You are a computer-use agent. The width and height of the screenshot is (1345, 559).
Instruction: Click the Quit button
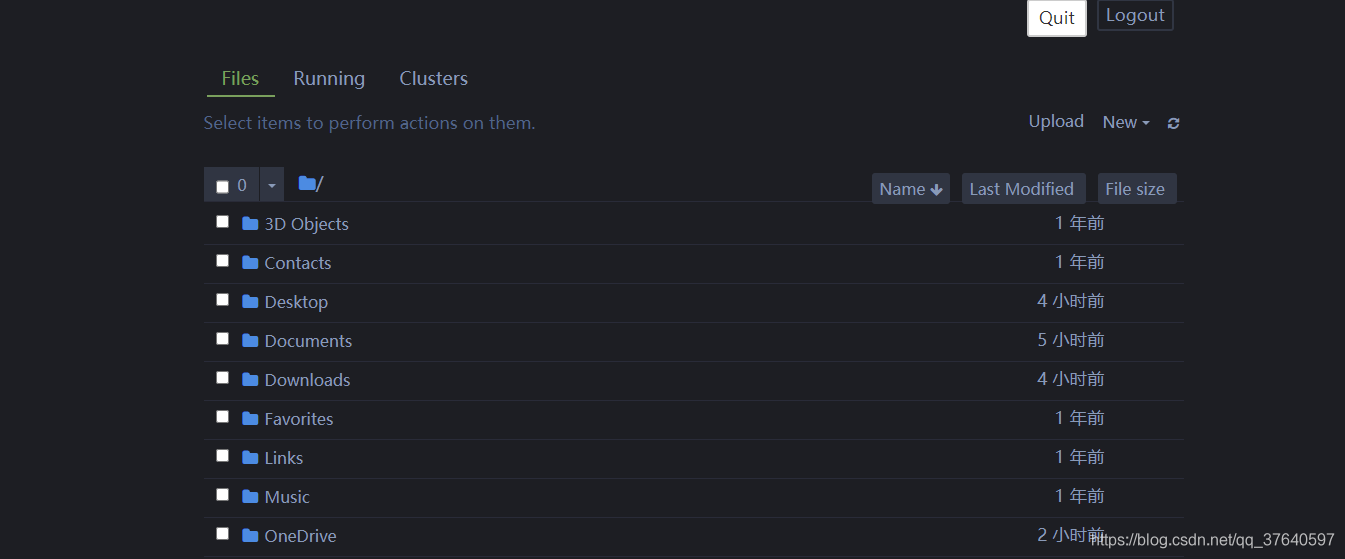coord(1057,18)
